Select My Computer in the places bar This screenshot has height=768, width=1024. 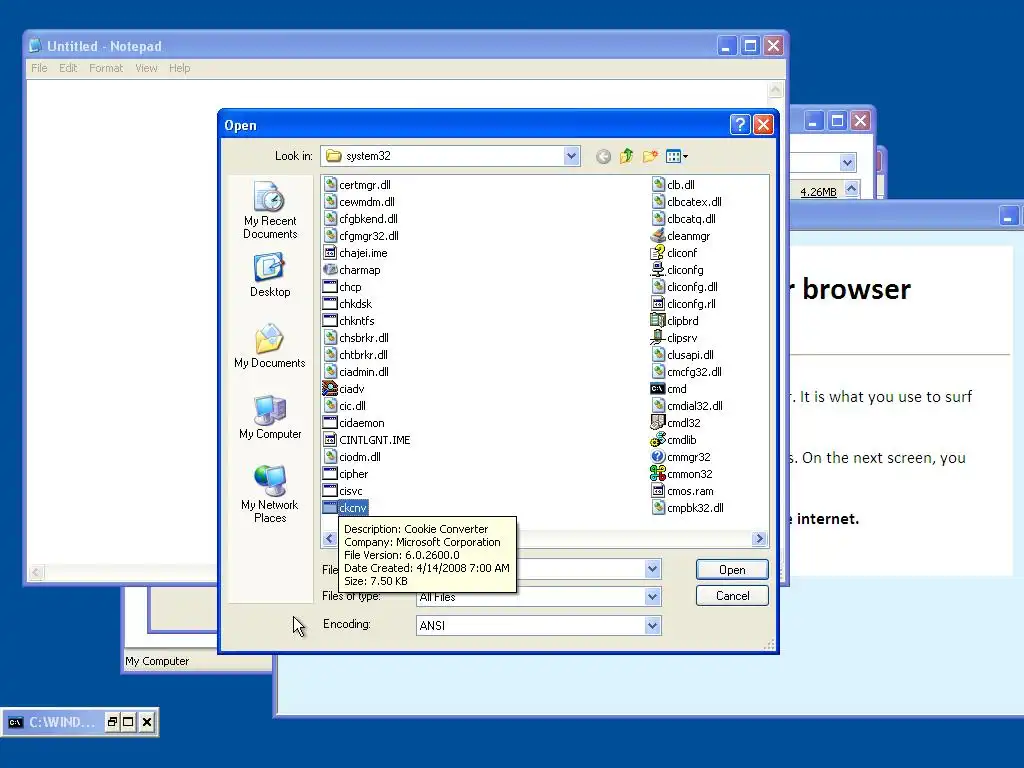tap(270, 417)
